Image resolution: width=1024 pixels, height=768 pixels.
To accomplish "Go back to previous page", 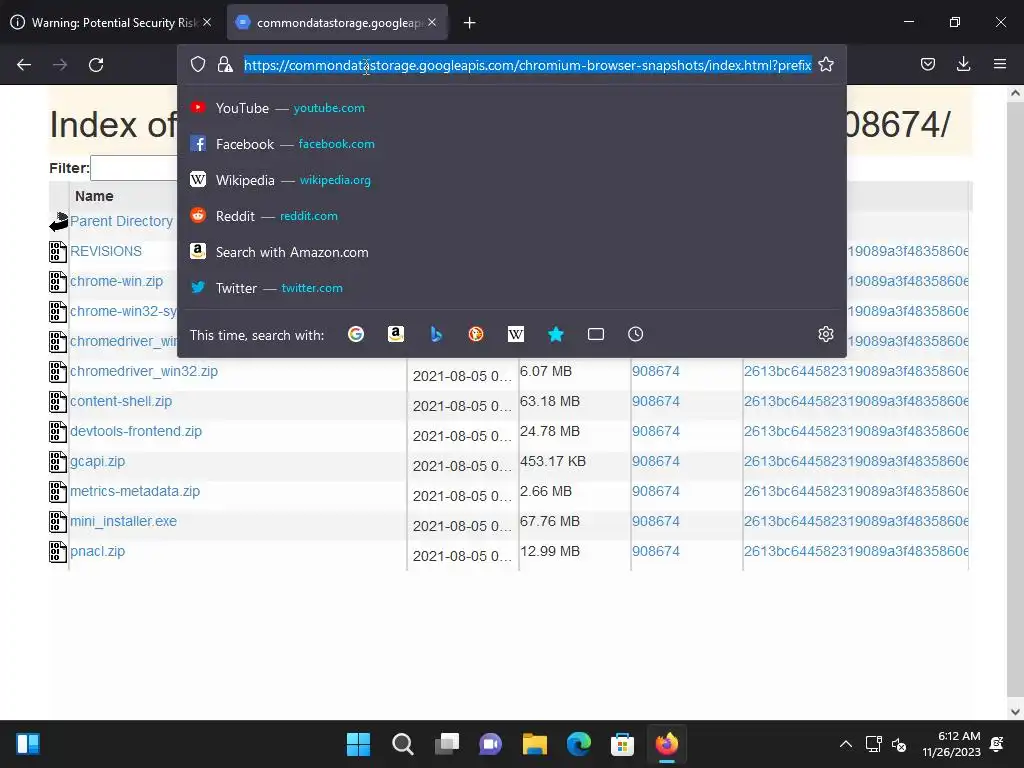I will [24, 65].
